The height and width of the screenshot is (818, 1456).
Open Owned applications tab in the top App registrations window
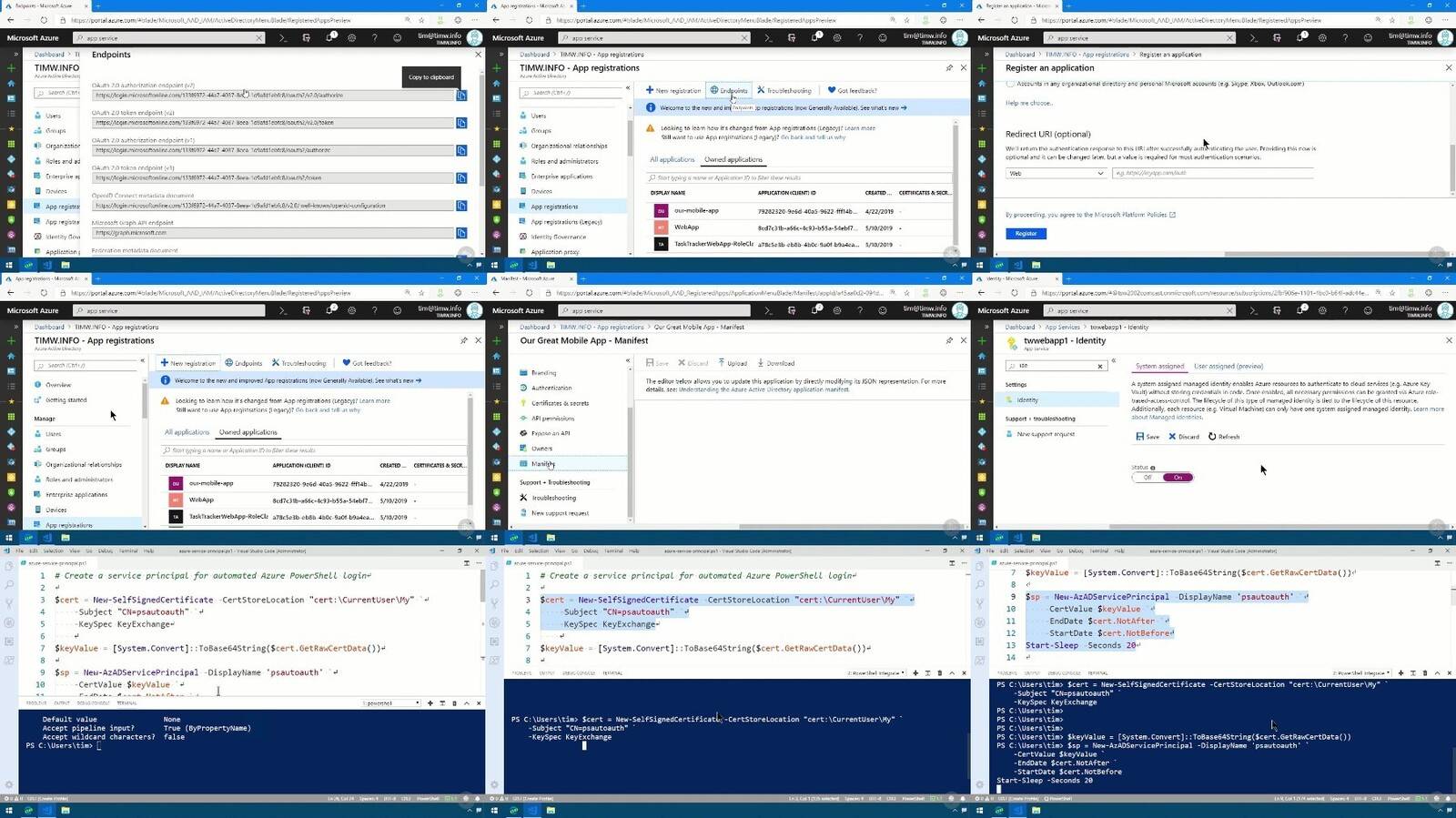pos(733,160)
